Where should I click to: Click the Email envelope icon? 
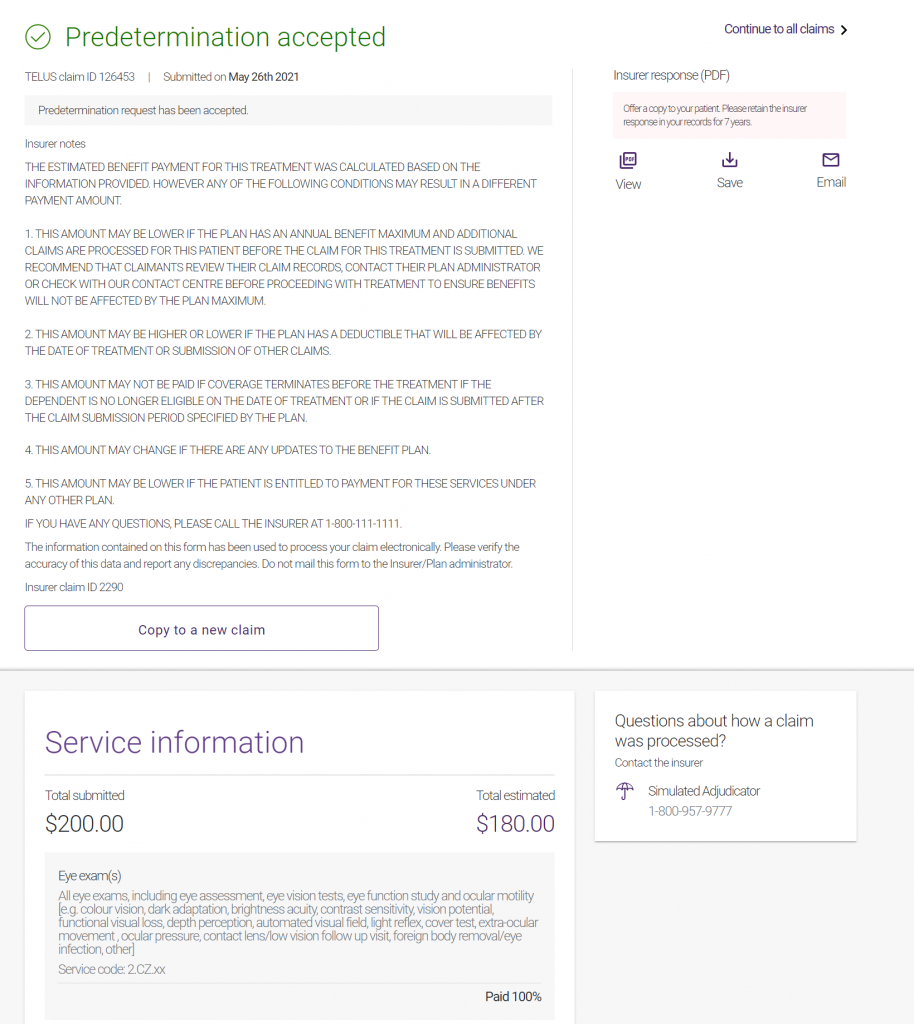tap(831, 160)
